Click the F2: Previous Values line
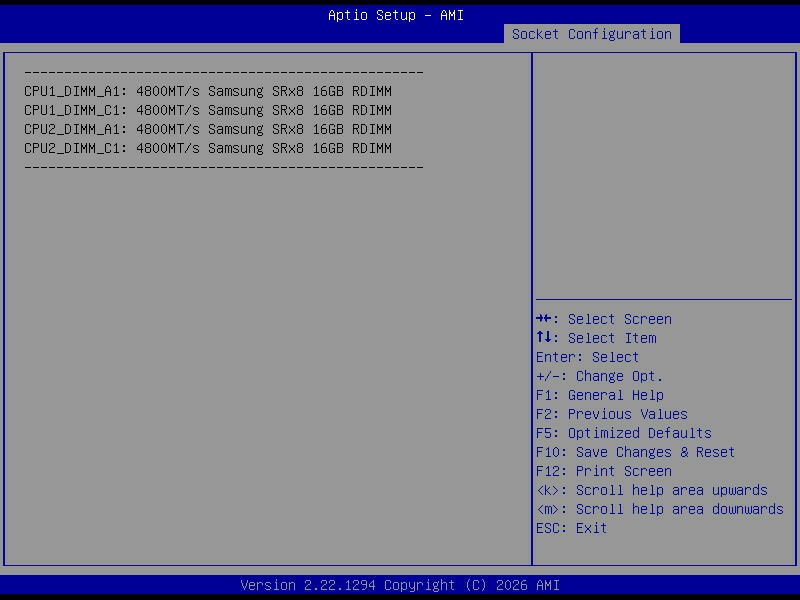The width and height of the screenshot is (800, 600). (611, 414)
